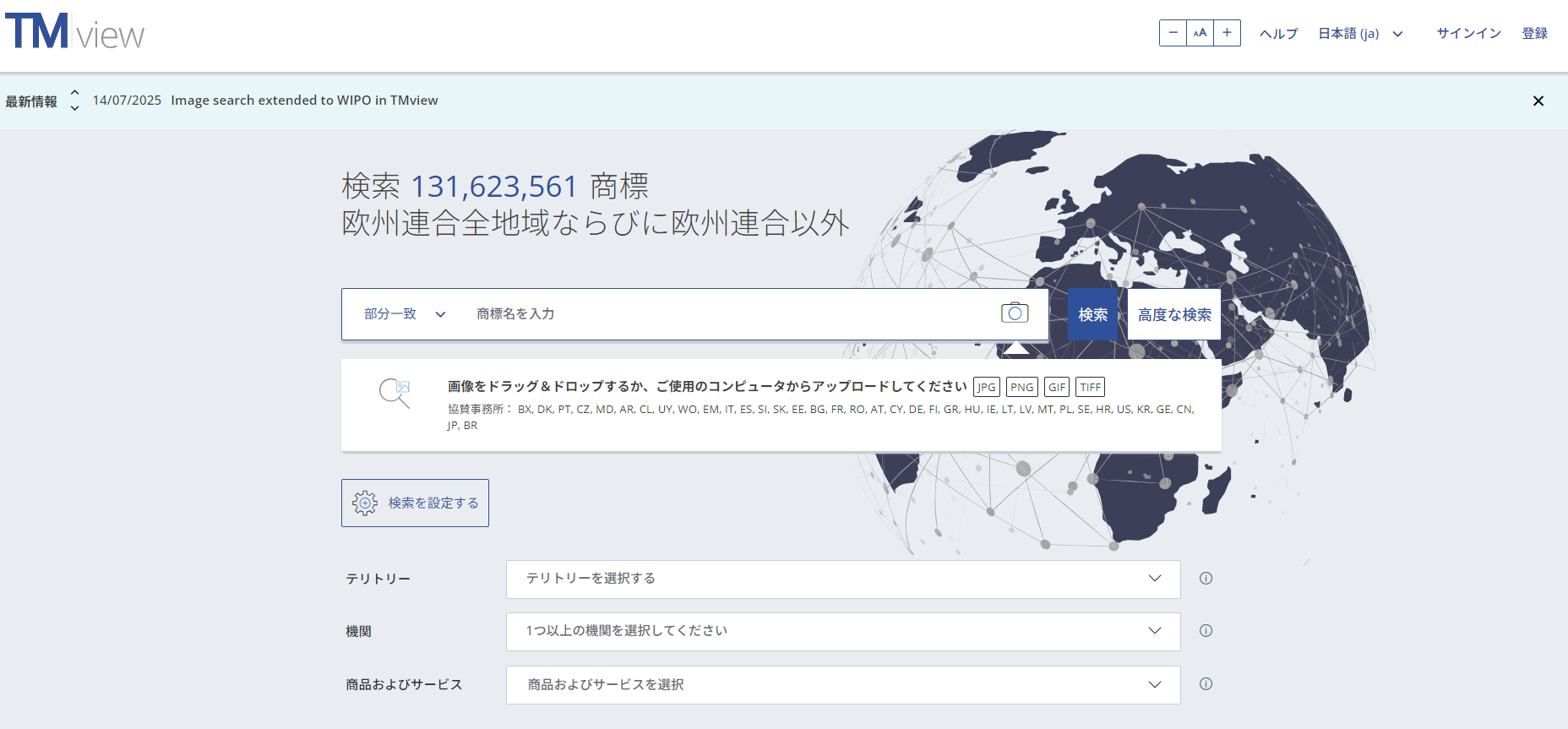1568x729 pixels.
Task: Click the image upload magnifier icon
Action: [x=395, y=394]
